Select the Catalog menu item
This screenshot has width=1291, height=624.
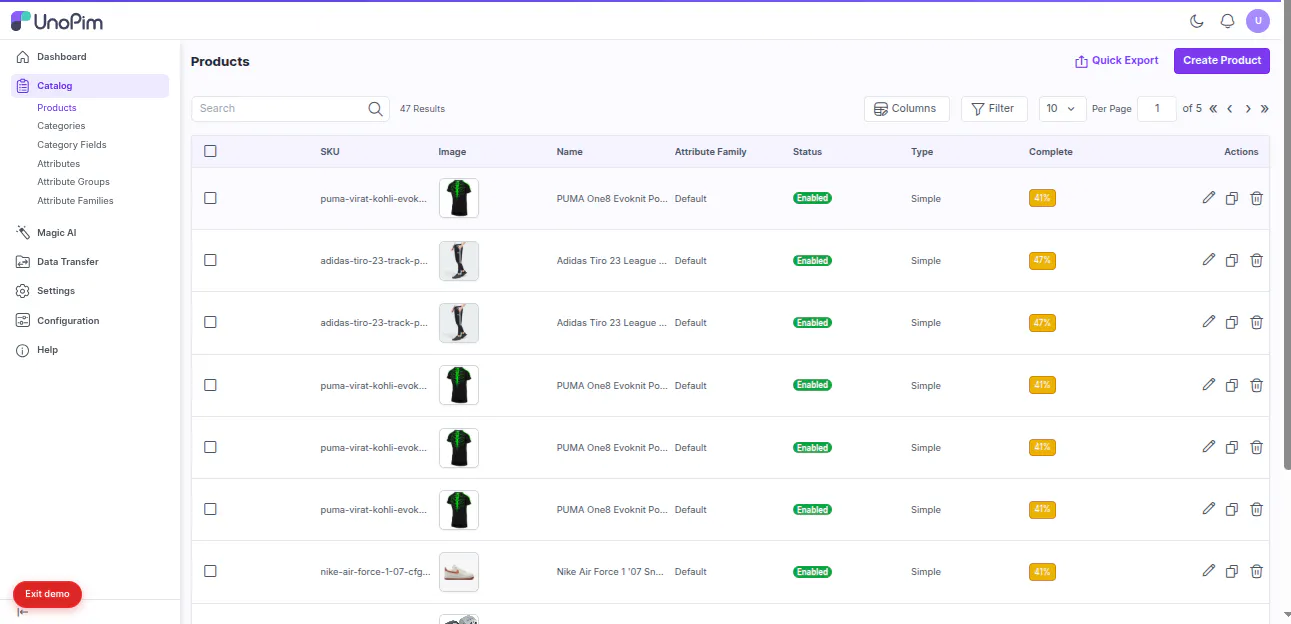[90, 86]
